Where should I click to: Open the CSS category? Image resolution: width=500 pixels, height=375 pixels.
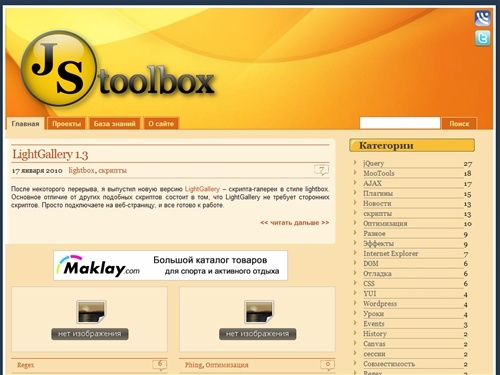coord(369,284)
